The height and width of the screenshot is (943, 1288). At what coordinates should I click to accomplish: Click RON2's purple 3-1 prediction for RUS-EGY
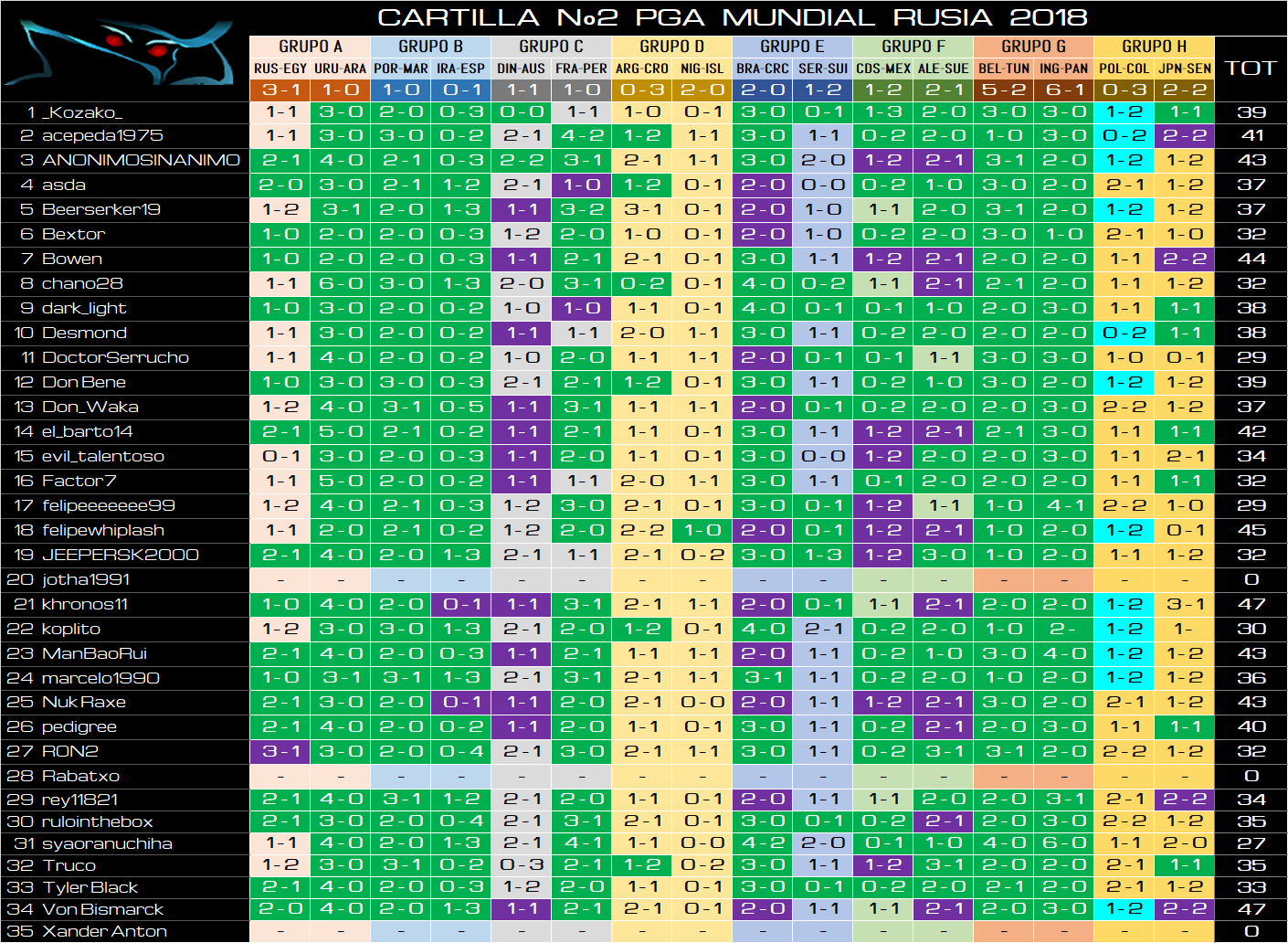click(280, 751)
